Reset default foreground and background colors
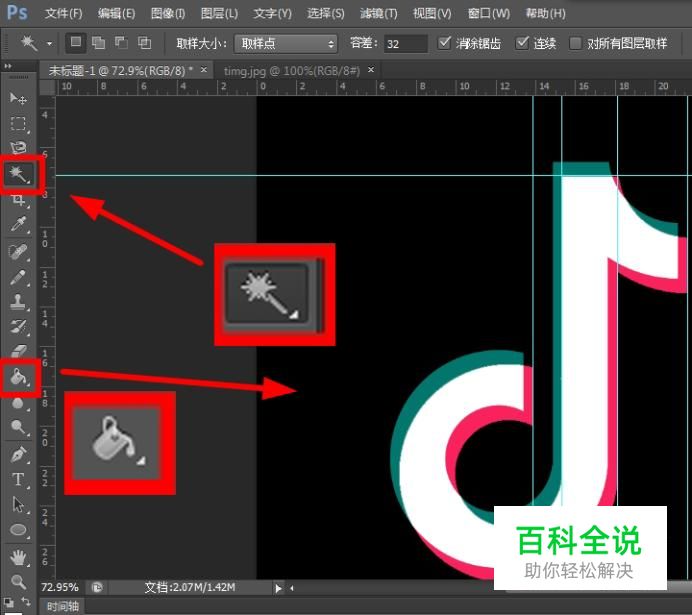Image resolution: width=692 pixels, height=615 pixels. click(8, 602)
